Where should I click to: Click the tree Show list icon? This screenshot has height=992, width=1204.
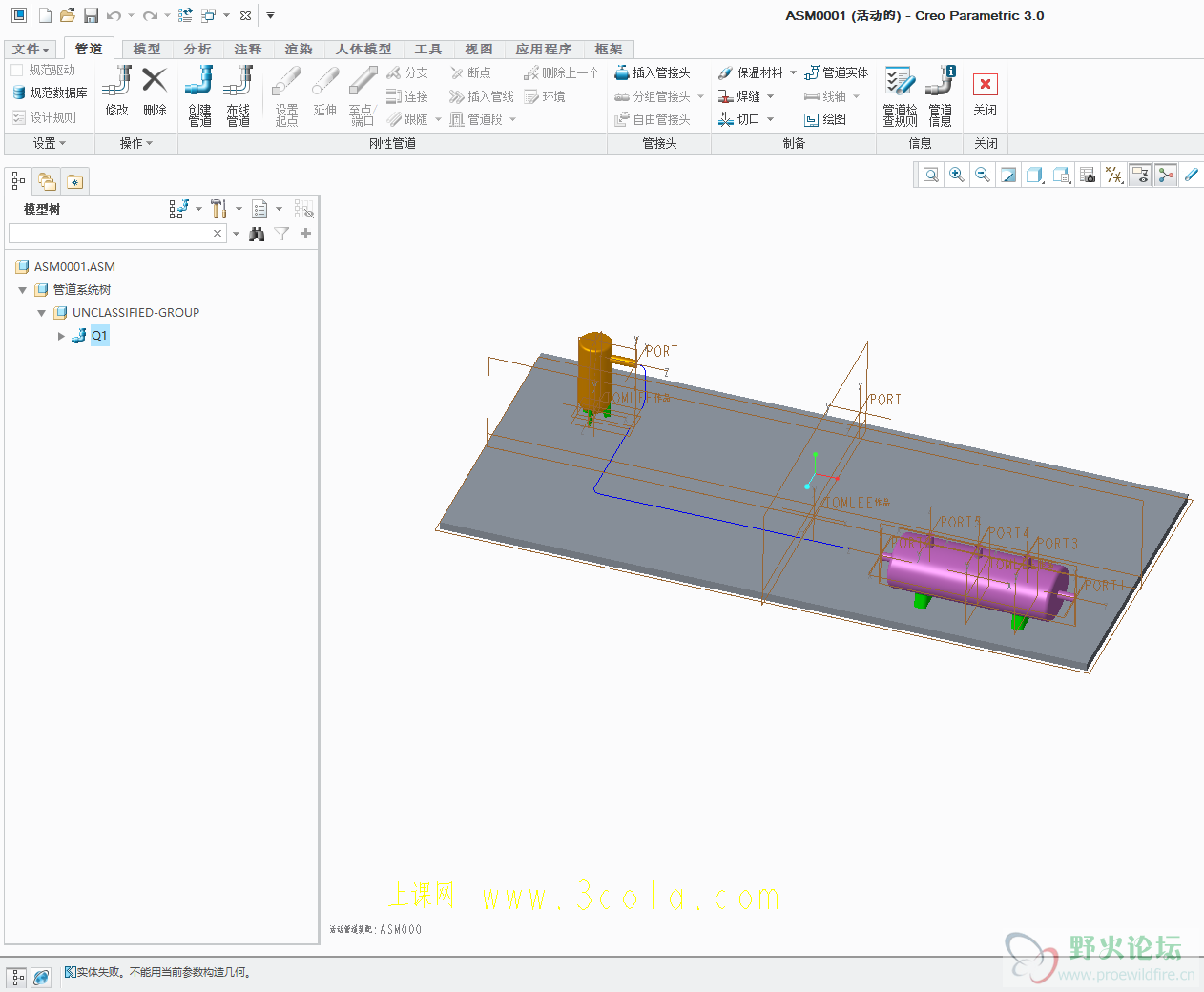coord(259,209)
